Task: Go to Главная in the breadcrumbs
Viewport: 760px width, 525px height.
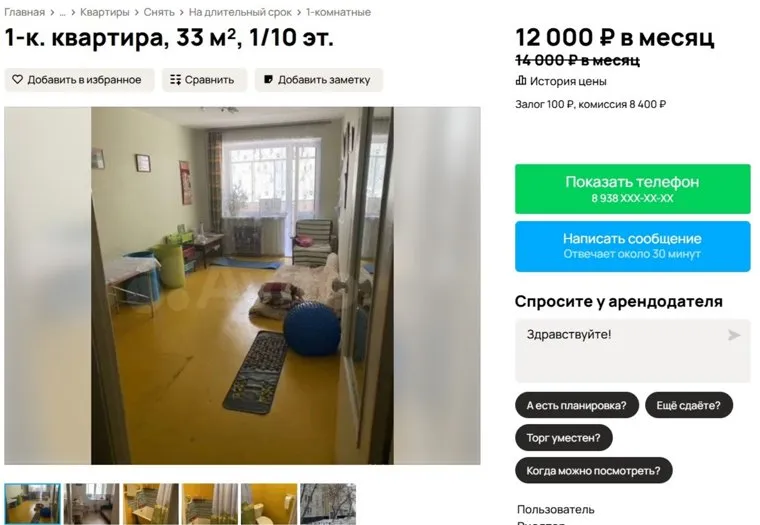Action: pyautogui.click(x=24, y=12)
